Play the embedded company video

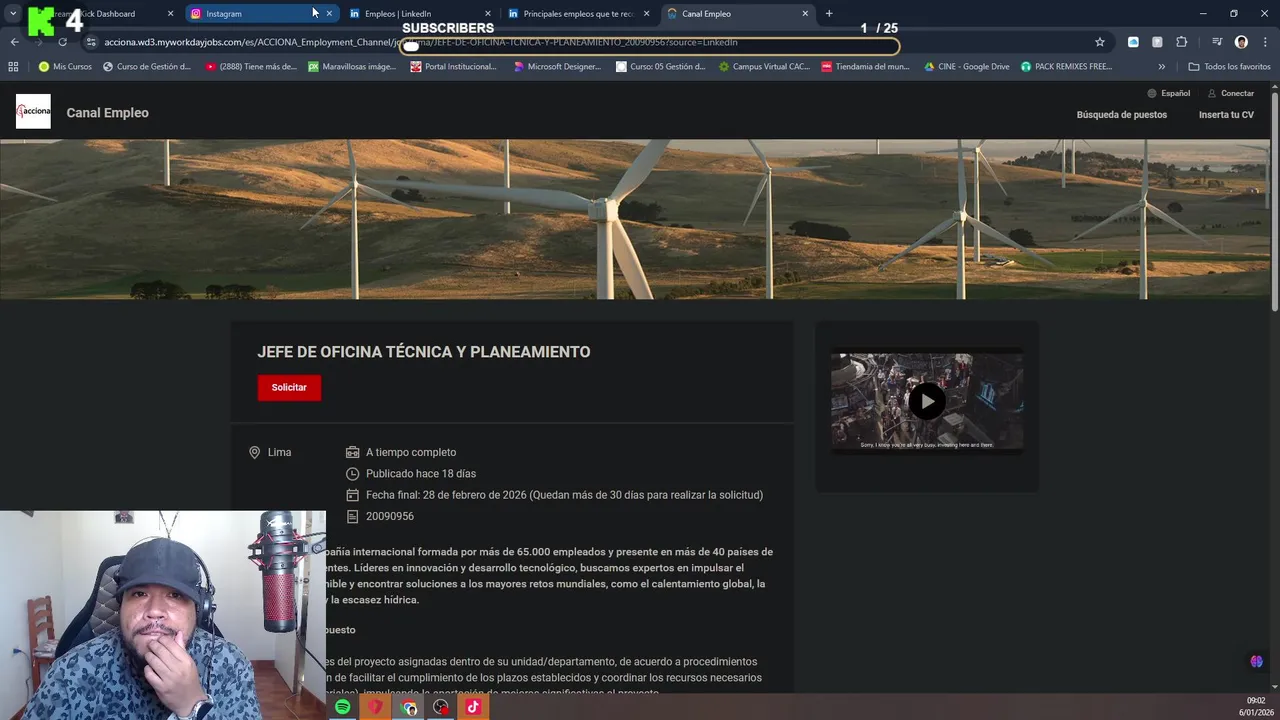[927, 401]
